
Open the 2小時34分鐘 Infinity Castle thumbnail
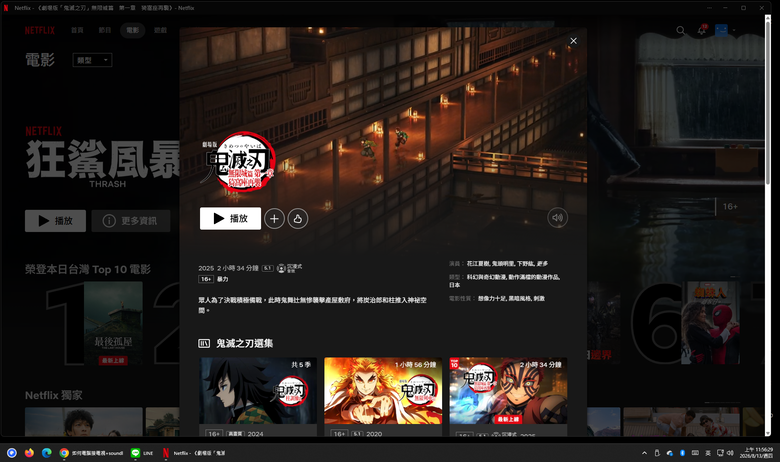508,390
